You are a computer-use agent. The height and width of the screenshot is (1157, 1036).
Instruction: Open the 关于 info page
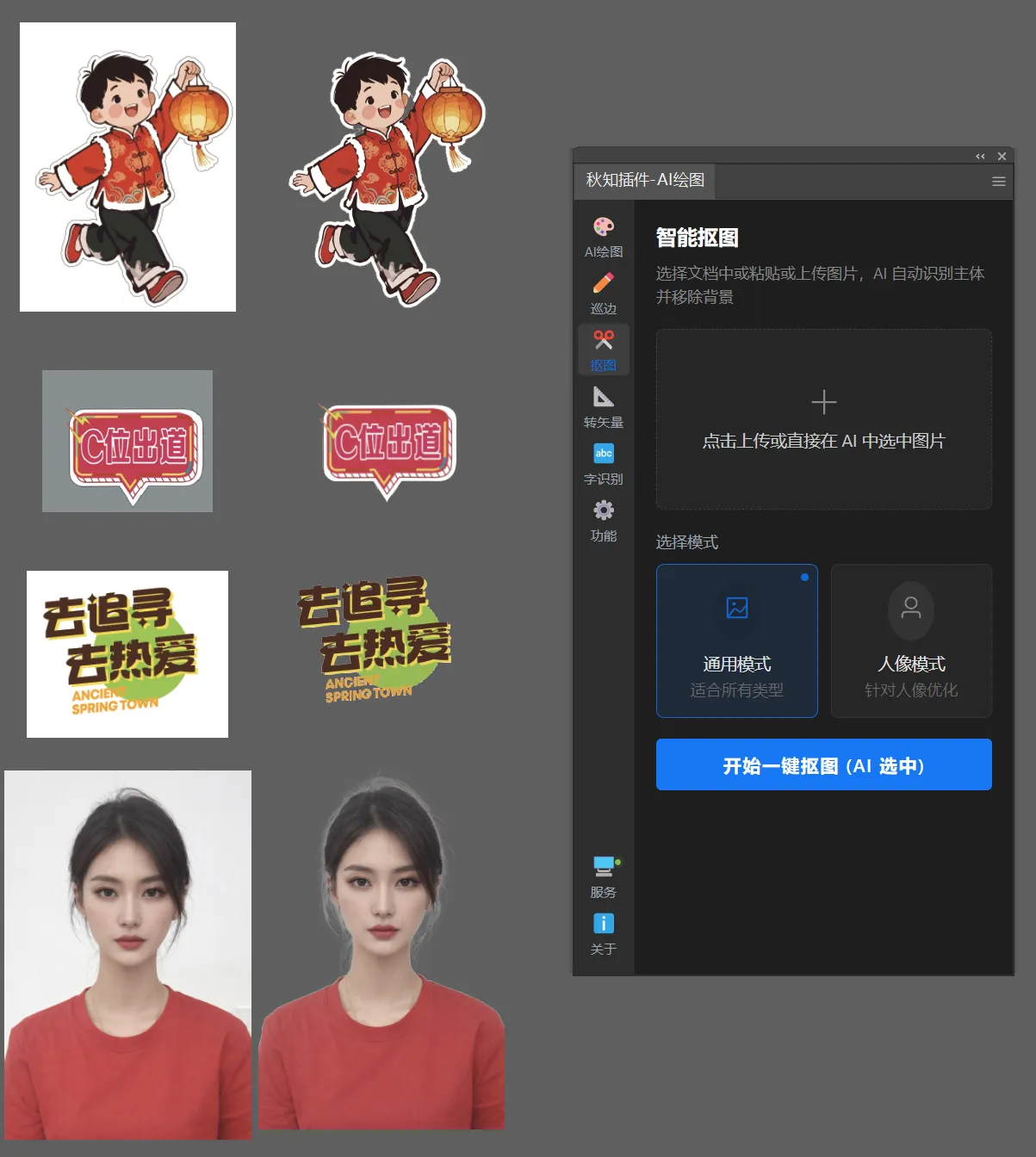coord(603,935)
